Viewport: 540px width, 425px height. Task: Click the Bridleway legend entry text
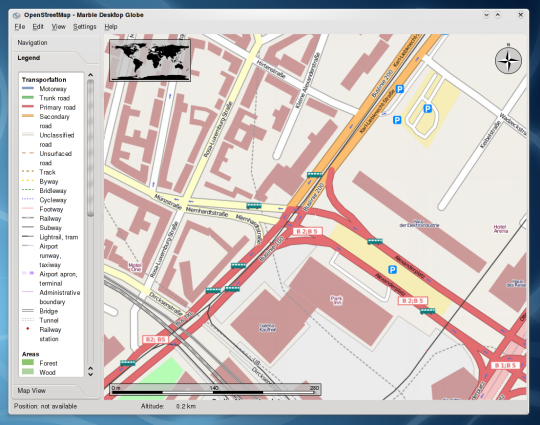[x=53, y=191]
